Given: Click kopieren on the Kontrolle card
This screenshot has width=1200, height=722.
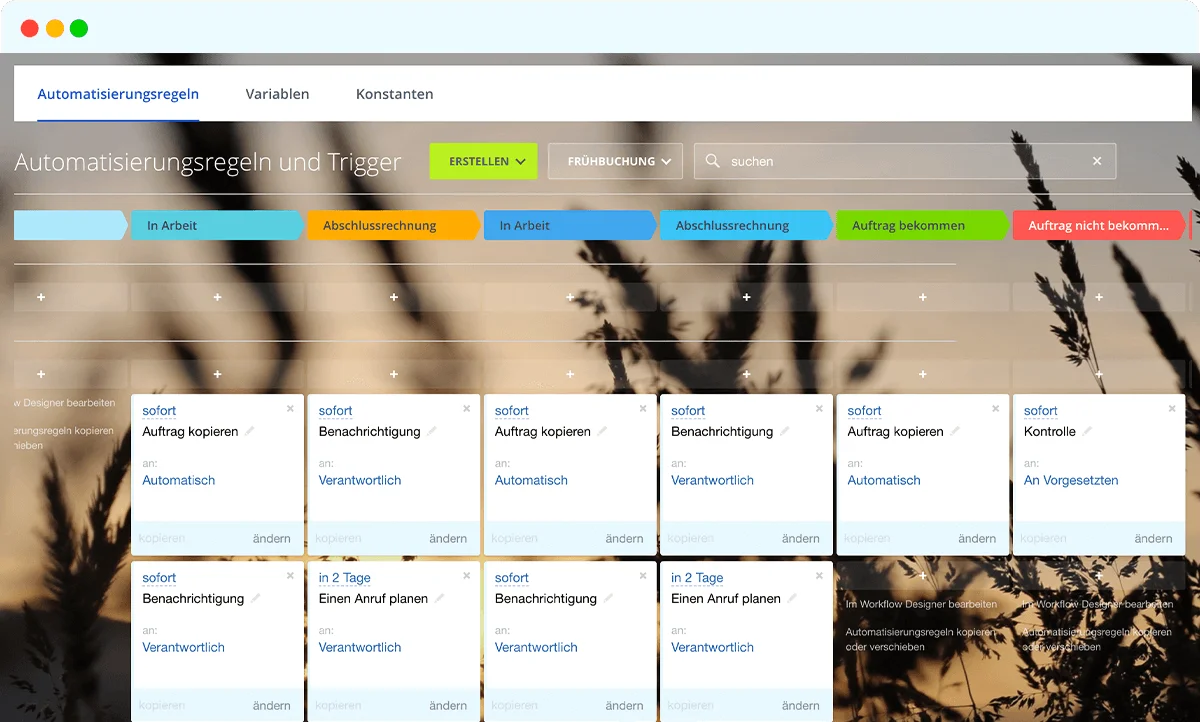Looking at the screenshot, I should tap(1043, 538).
